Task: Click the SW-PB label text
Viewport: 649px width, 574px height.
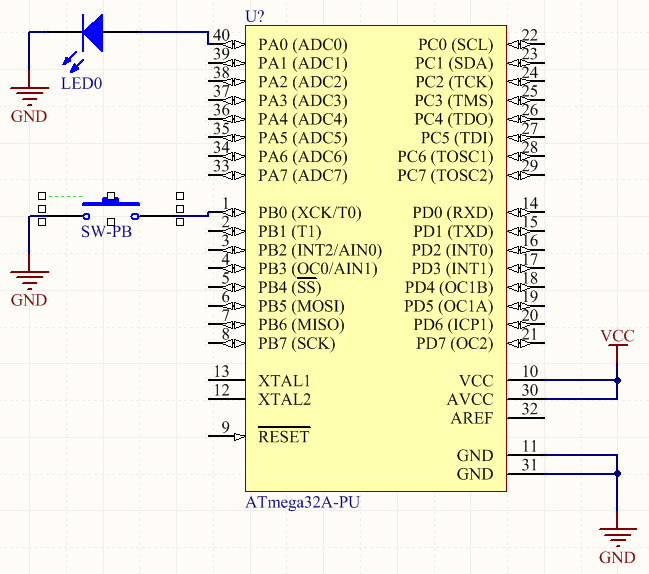Action: pyautogui.click(x=106, y=231)
